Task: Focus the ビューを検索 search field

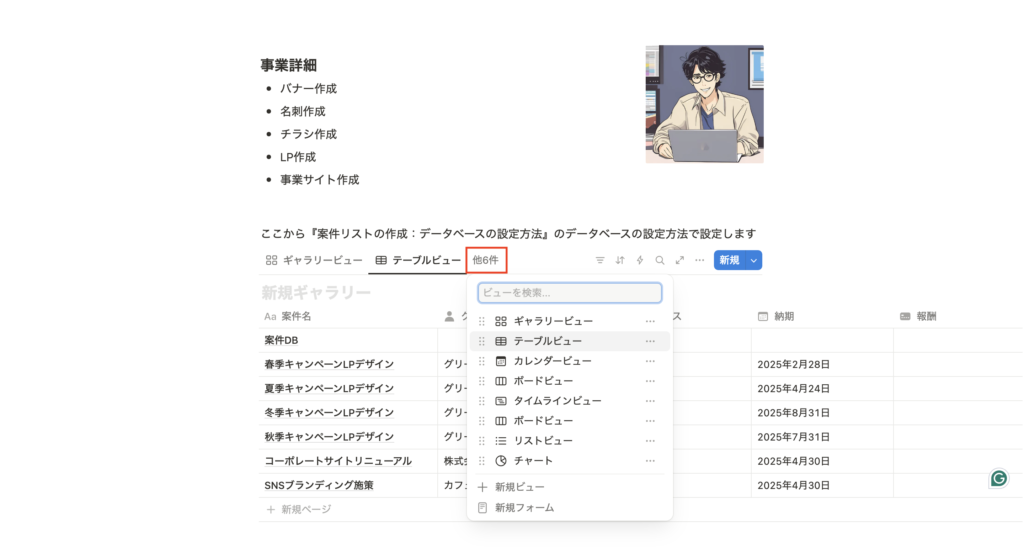Action: pyautogui.click(x=569, y=293)
